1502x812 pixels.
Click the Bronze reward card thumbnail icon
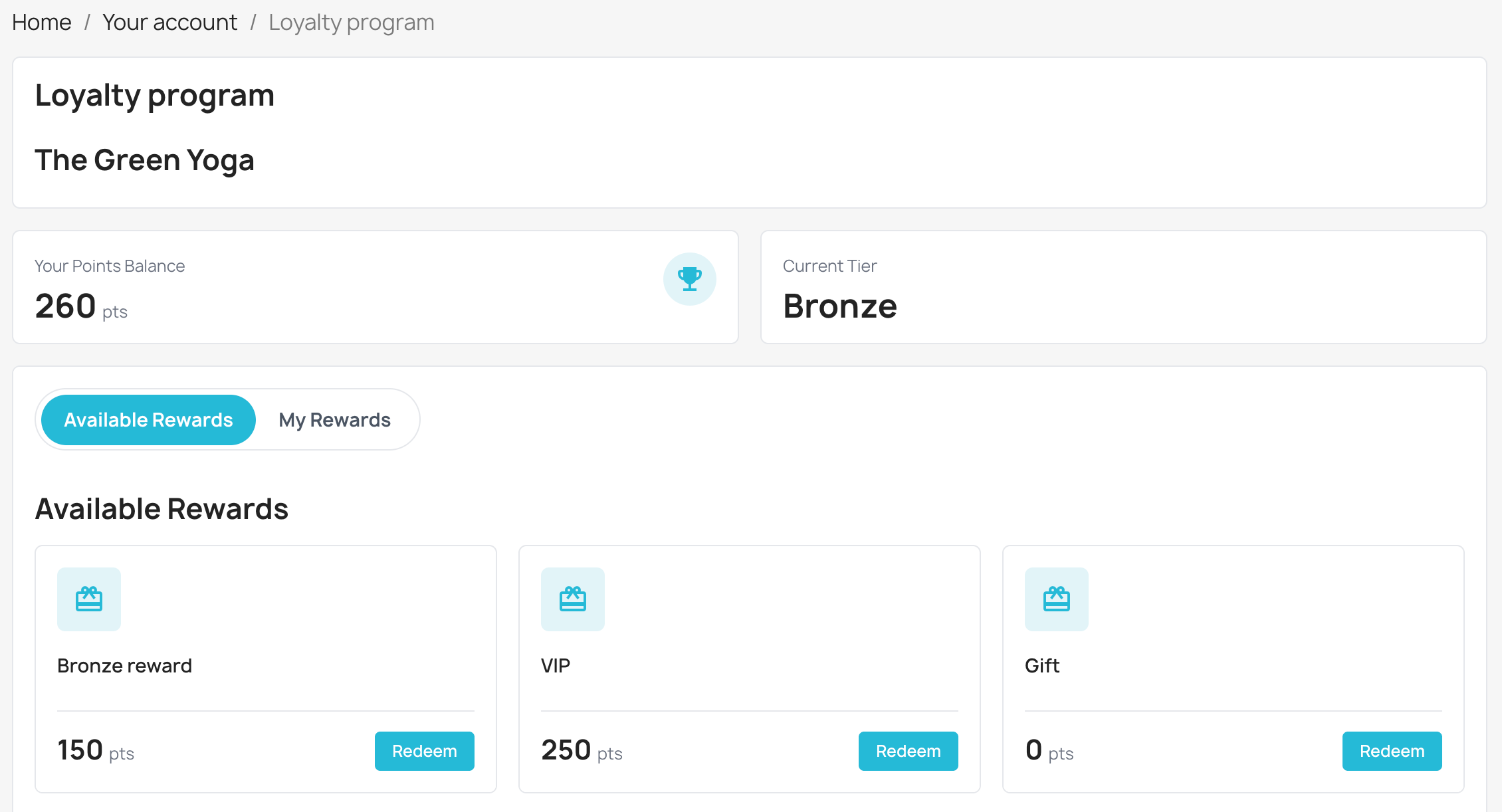point(88,599)
